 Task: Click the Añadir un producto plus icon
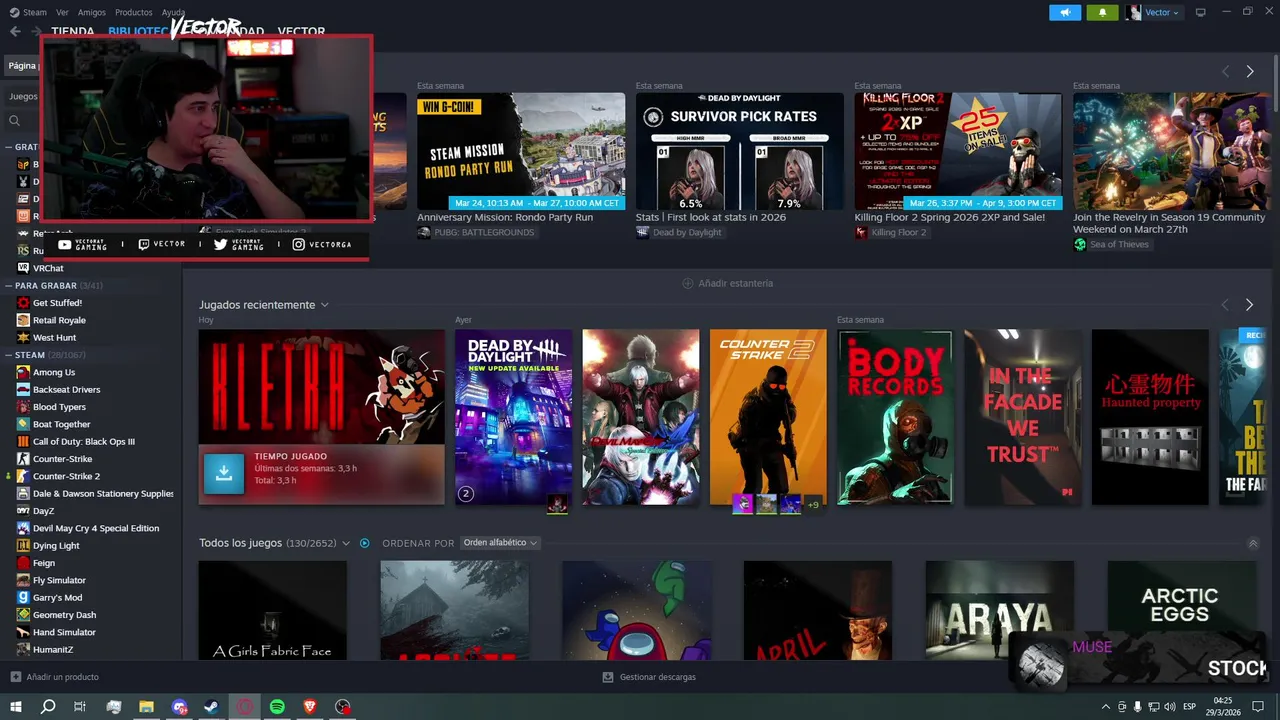pyautogui.click(x=15, y=677)
